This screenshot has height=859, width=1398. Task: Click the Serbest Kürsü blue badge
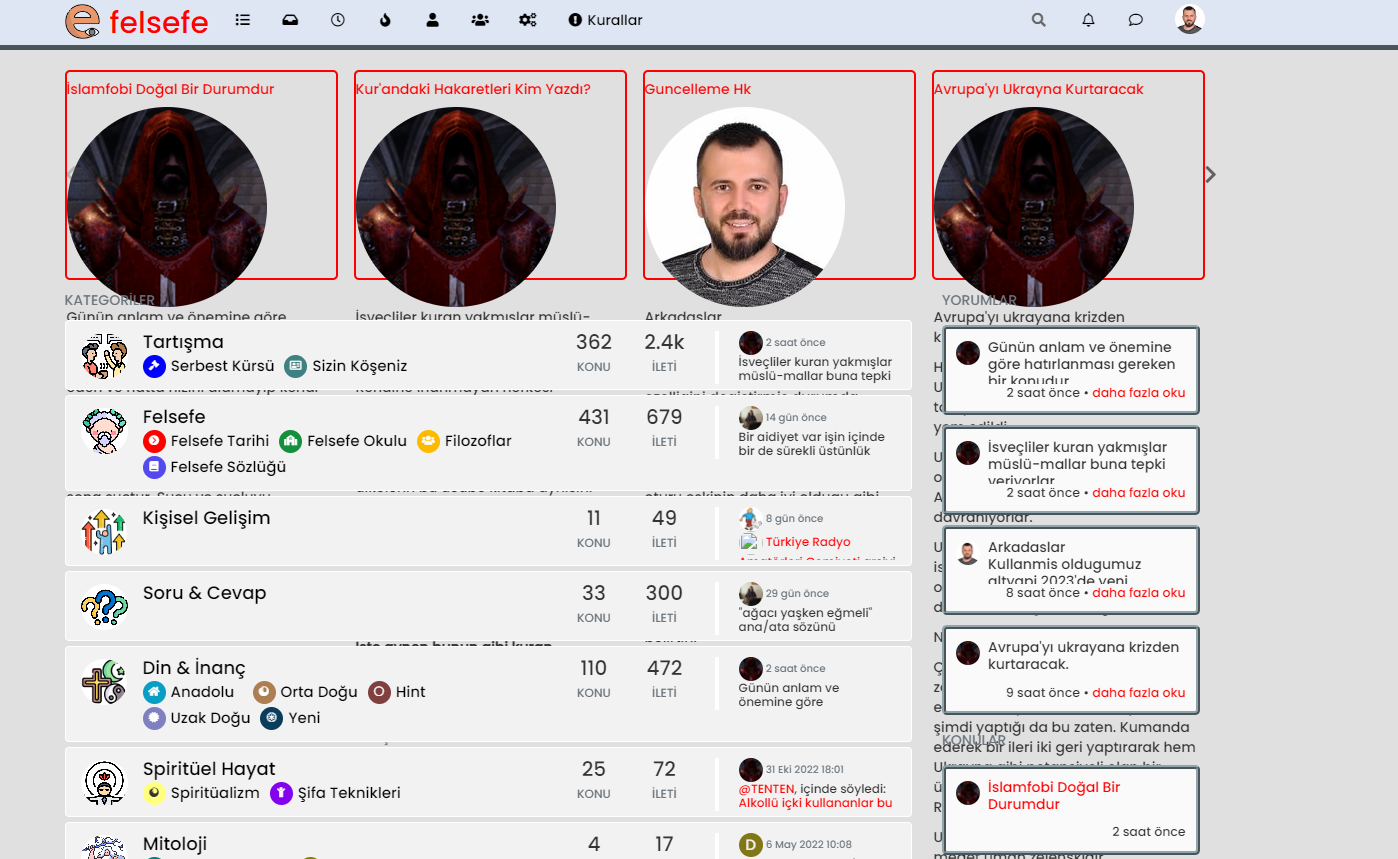point(153,366)
